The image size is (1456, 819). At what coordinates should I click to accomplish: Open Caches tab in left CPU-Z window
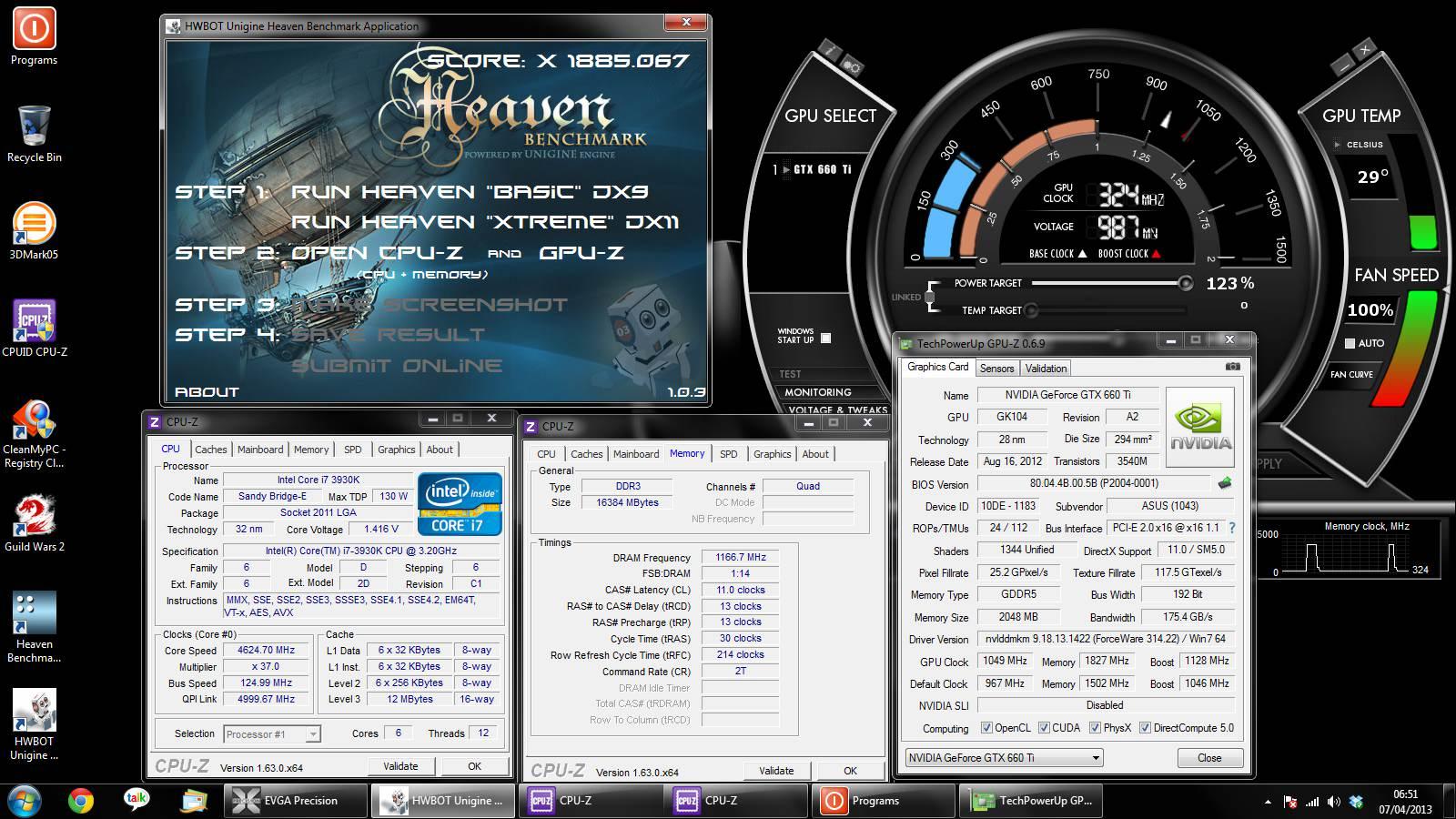pos(211,450)
